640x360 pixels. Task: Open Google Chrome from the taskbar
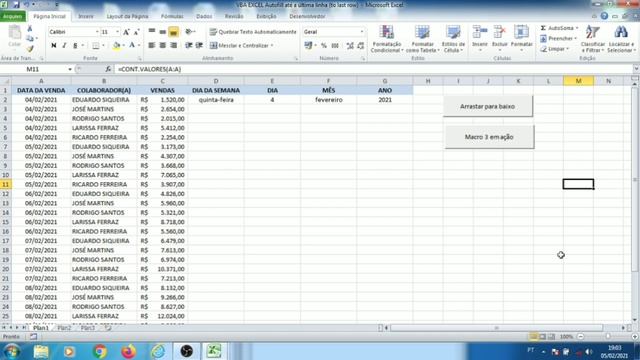point(99,351)
